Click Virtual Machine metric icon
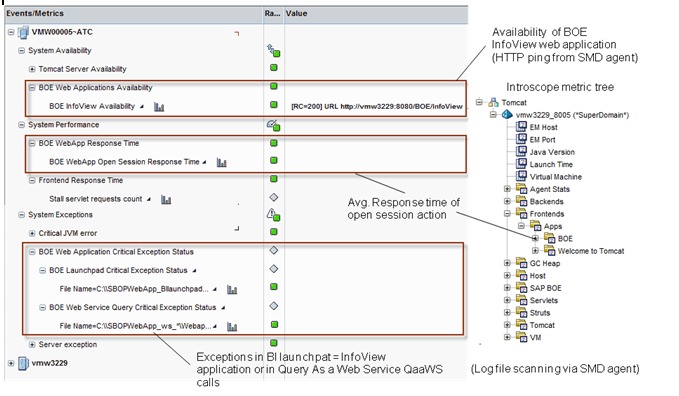This screenshot has width=679, height=396. 521,176
